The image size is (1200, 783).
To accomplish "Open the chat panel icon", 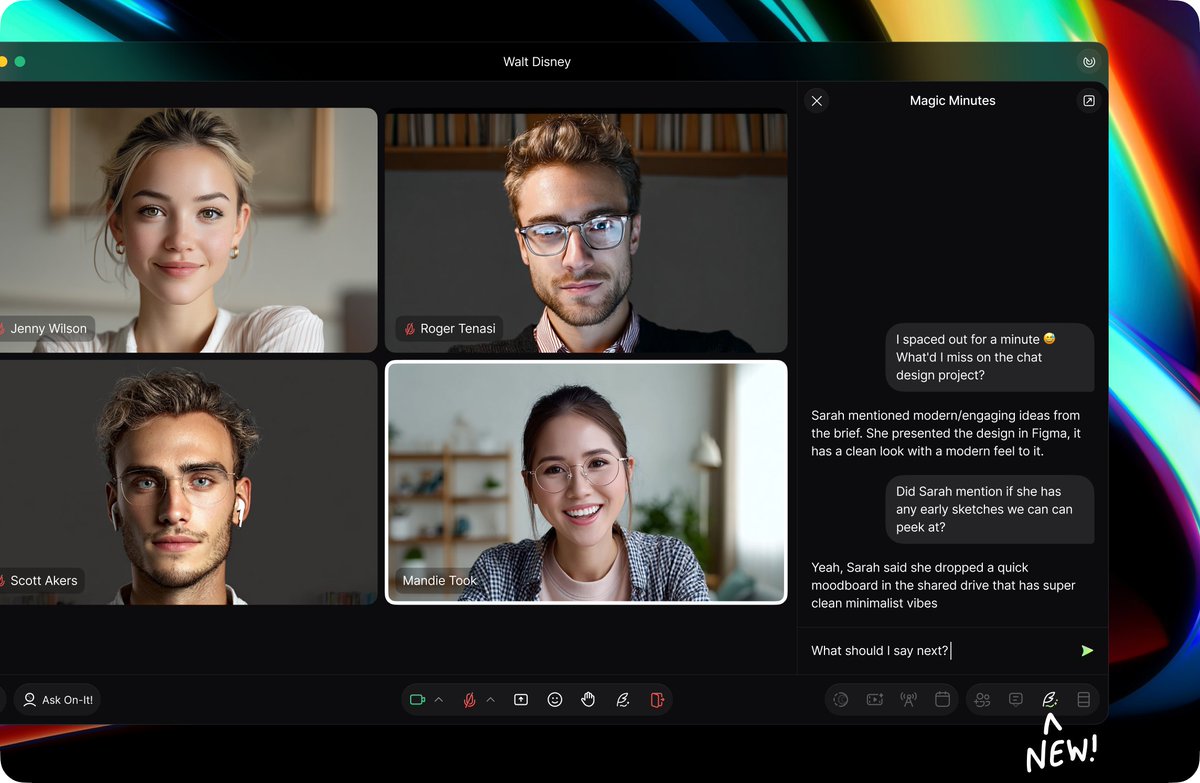I will [x=1016, y=700].
